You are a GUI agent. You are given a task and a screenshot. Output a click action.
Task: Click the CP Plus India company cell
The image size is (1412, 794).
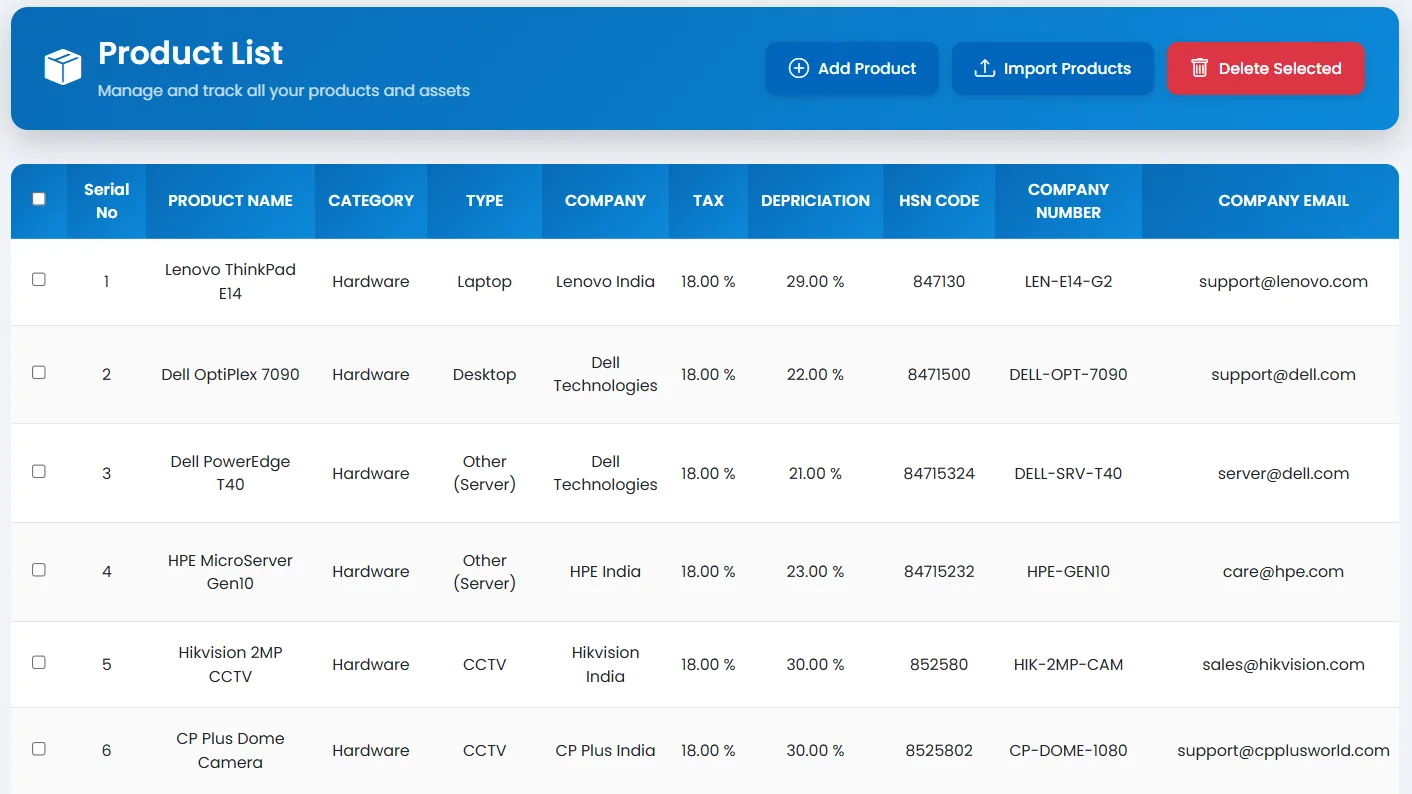(x=605, y=751)
